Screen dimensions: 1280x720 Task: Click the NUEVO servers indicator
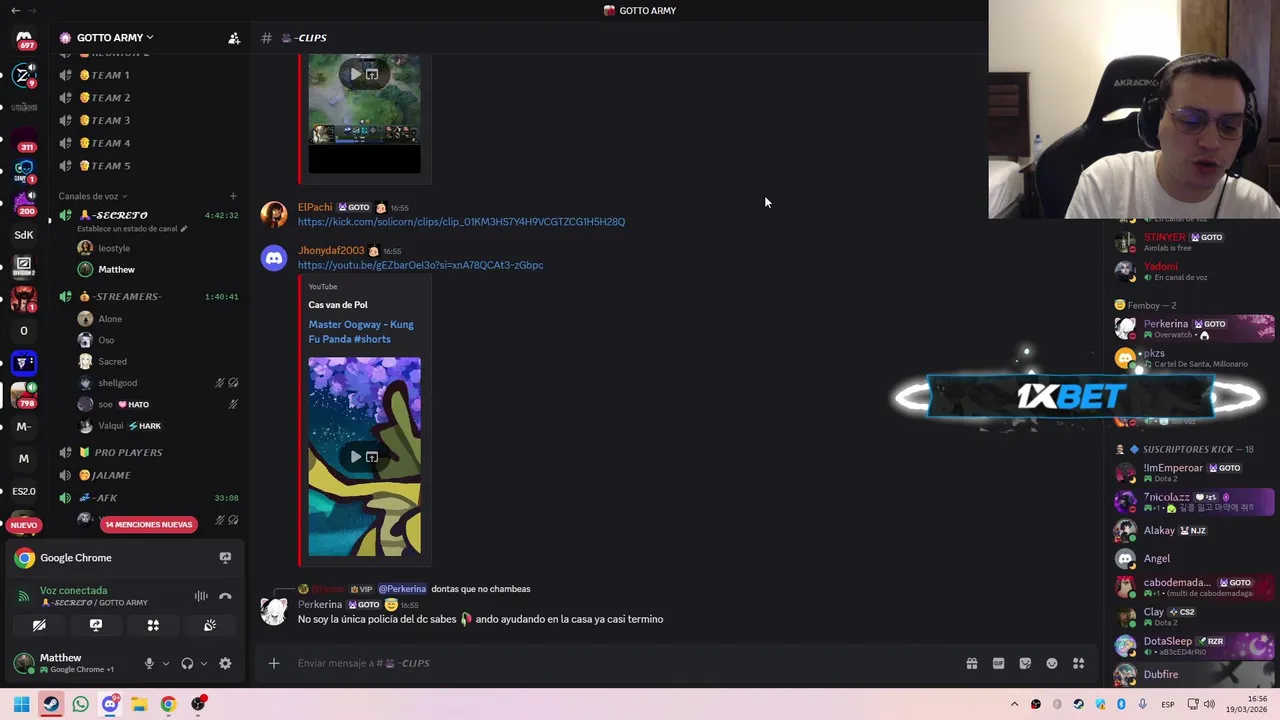[x=24, y=525]
